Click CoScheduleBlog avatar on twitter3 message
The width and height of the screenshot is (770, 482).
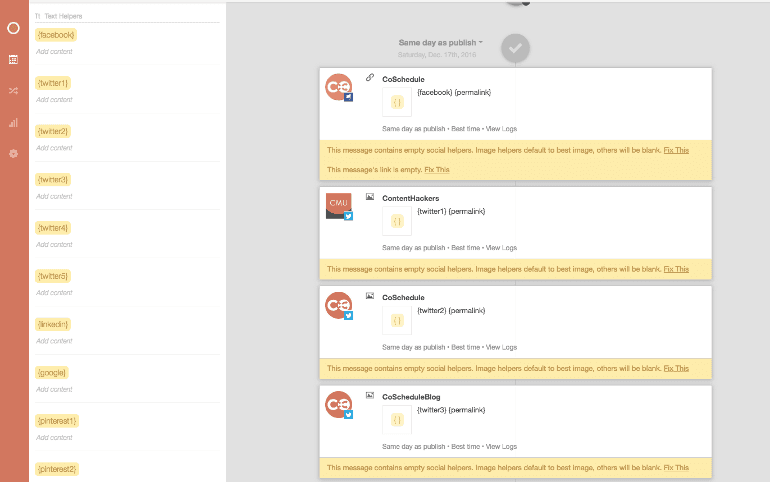click(338, 404)
